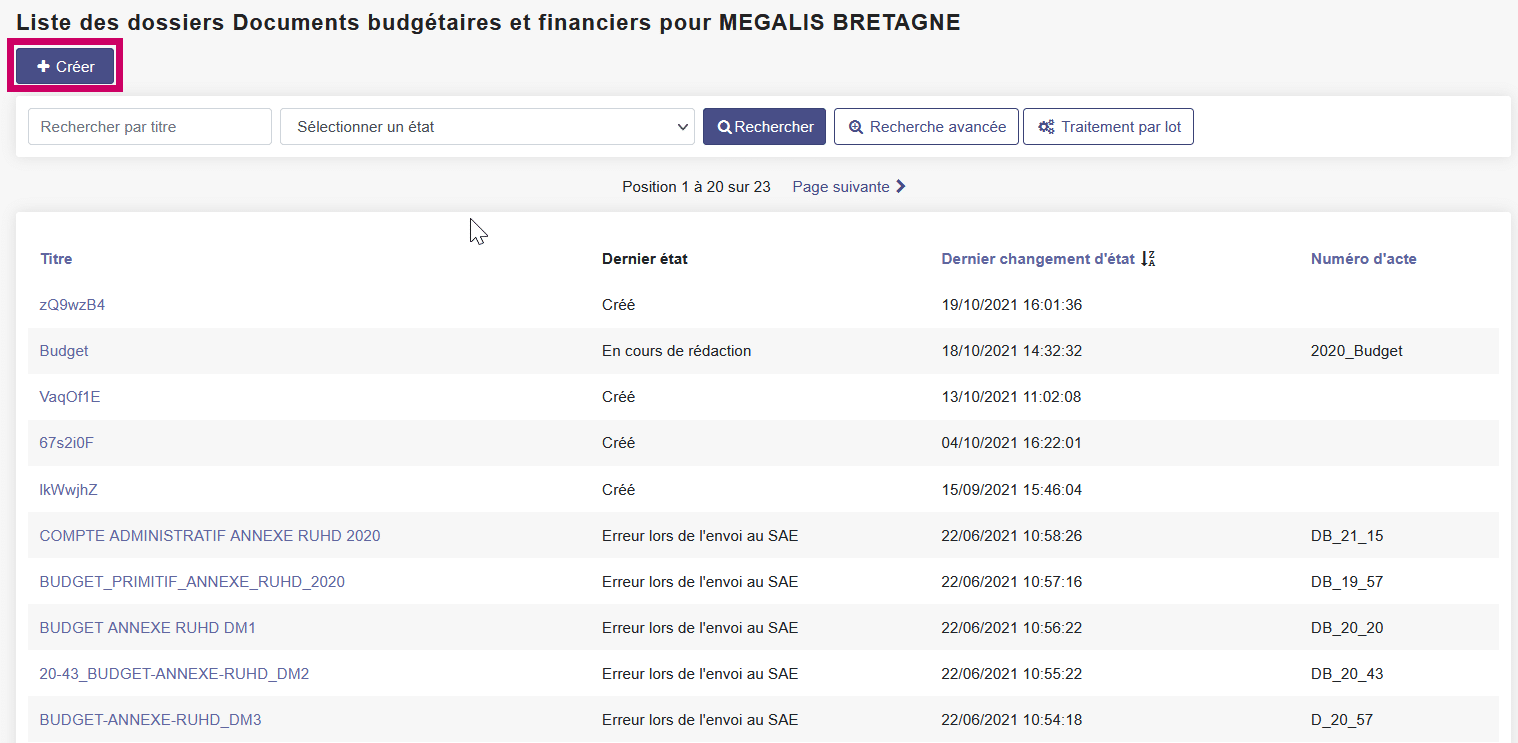Sort by Numéro d'acte header
Viewport: 1518px width, 743px height.
pyautogui.click(x=1363, y=259)
